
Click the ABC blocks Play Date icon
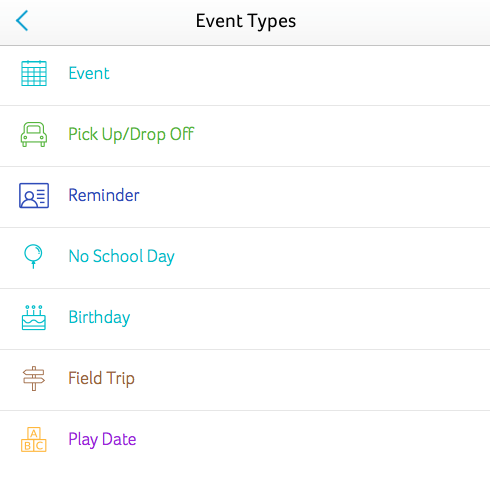pos(34,439)
